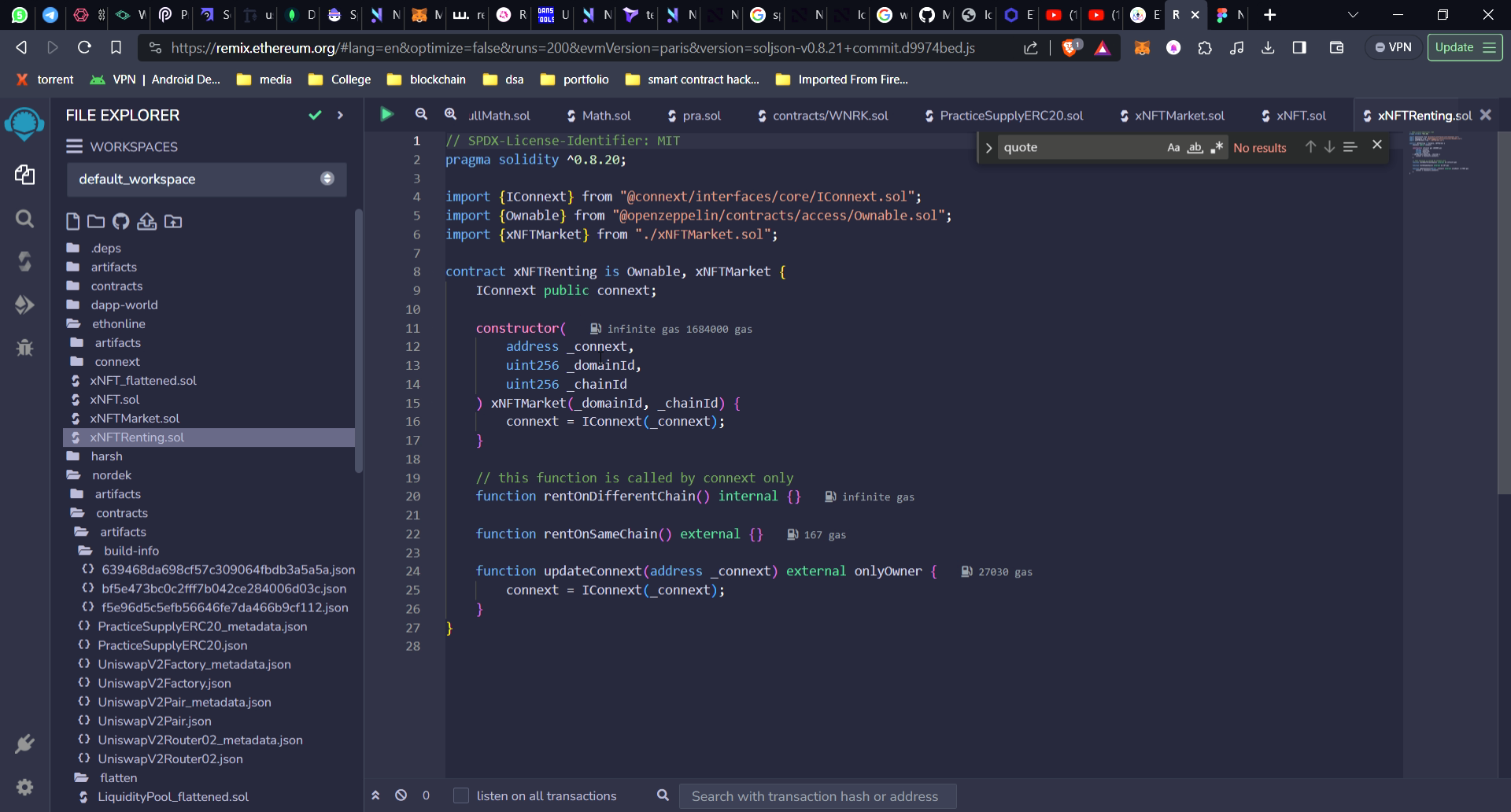This screenshot has width=1511, height=812.
Task: Expand the terminal panel double-chevron
Action: (x=375, y=795)
